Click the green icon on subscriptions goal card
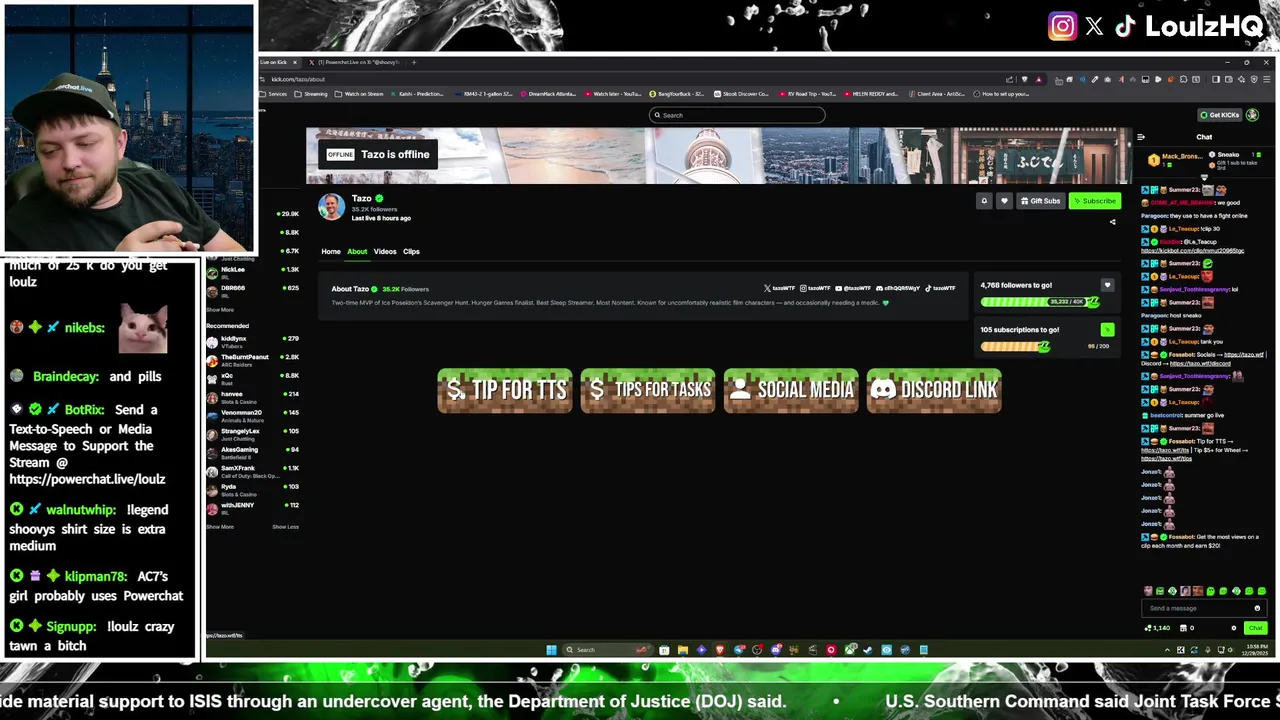 coord(1107,329)
